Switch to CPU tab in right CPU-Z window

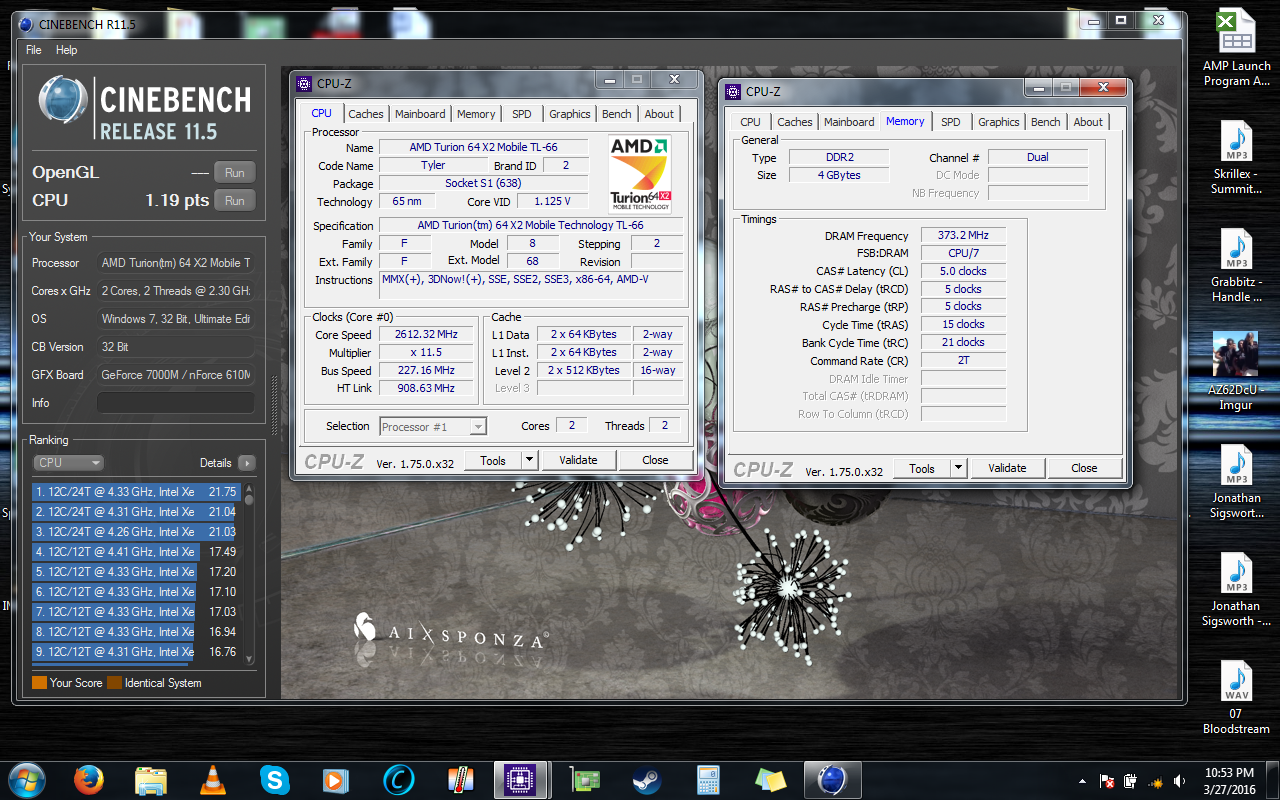pyautogui.click(x=751, y=122)
